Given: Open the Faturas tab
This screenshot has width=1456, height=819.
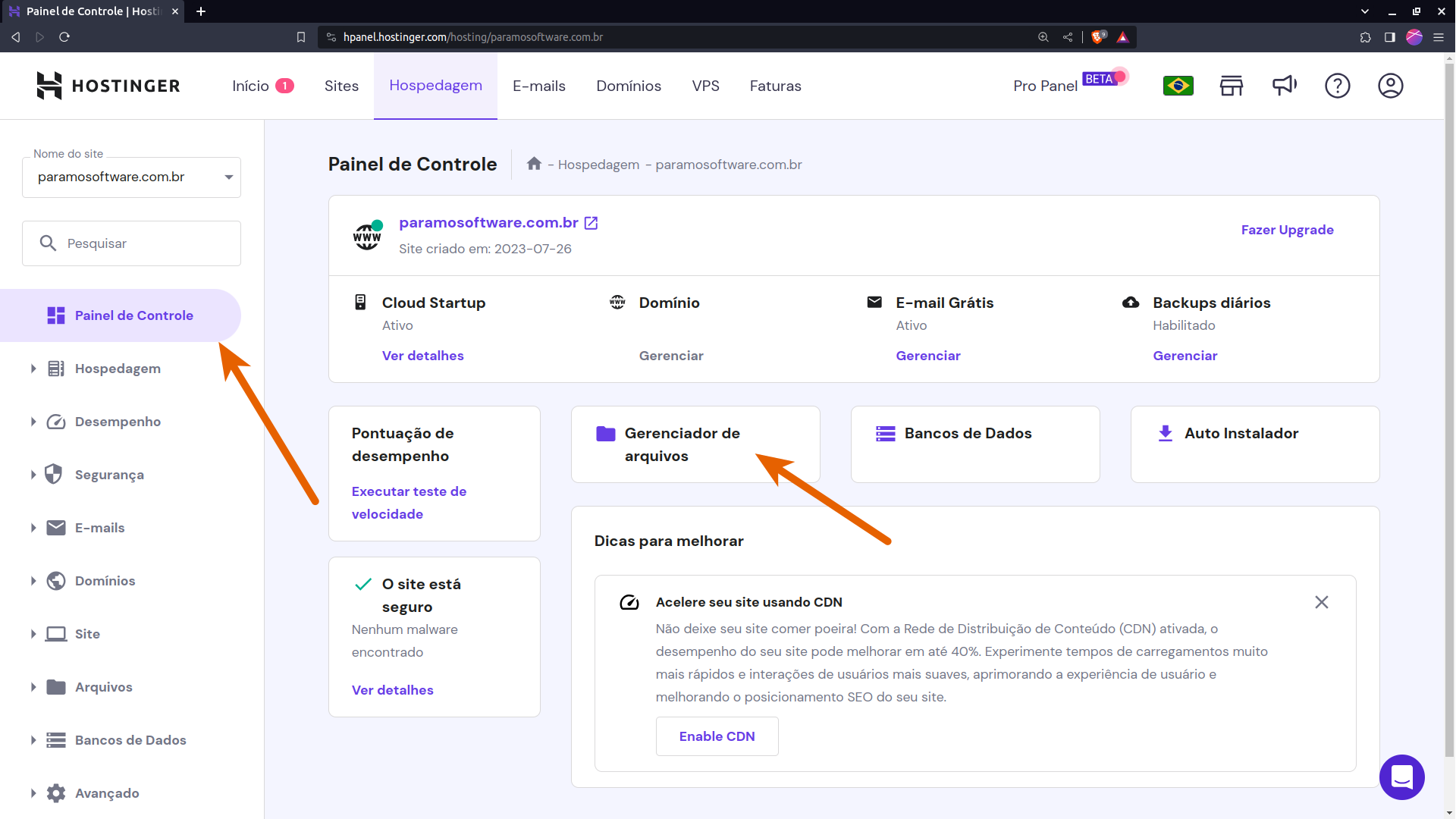Looking at the screenshot, I should (775, 86).
